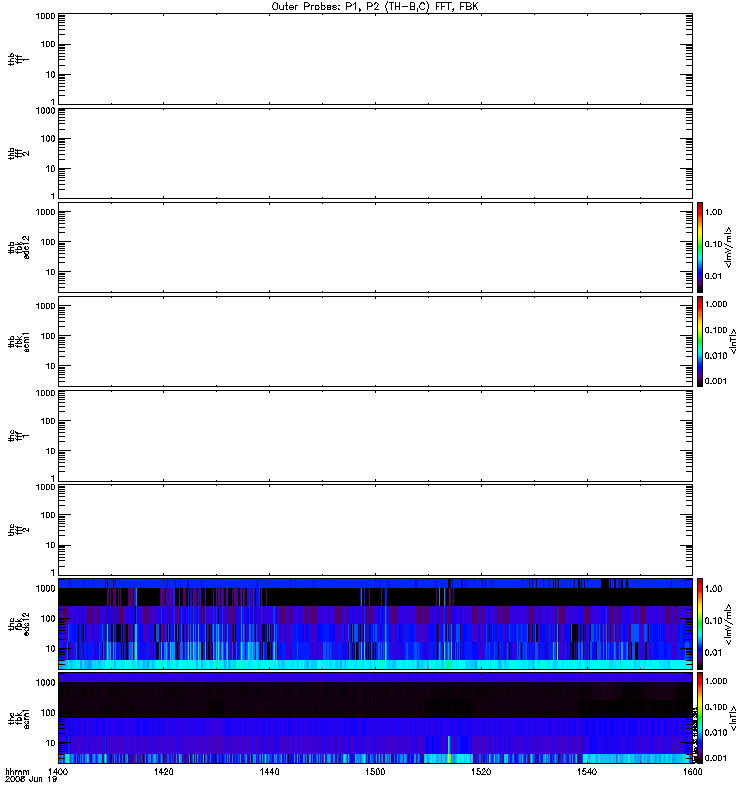750x800 pixels.
Task: Click the 1520 time axis label
Action: pos(481,771)
